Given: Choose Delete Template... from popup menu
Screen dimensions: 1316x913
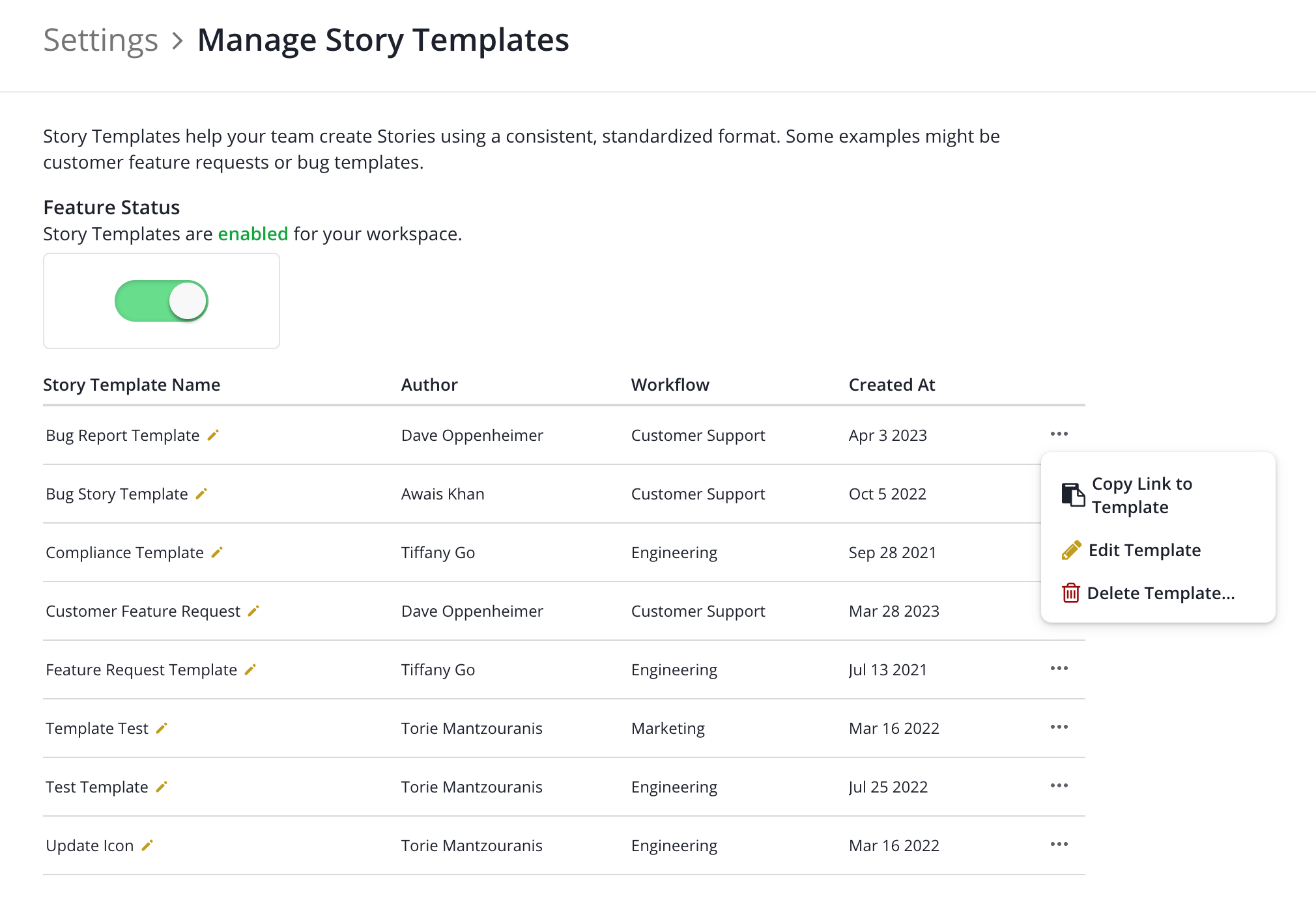Looking at the screenshot, I should point(1160,593).
